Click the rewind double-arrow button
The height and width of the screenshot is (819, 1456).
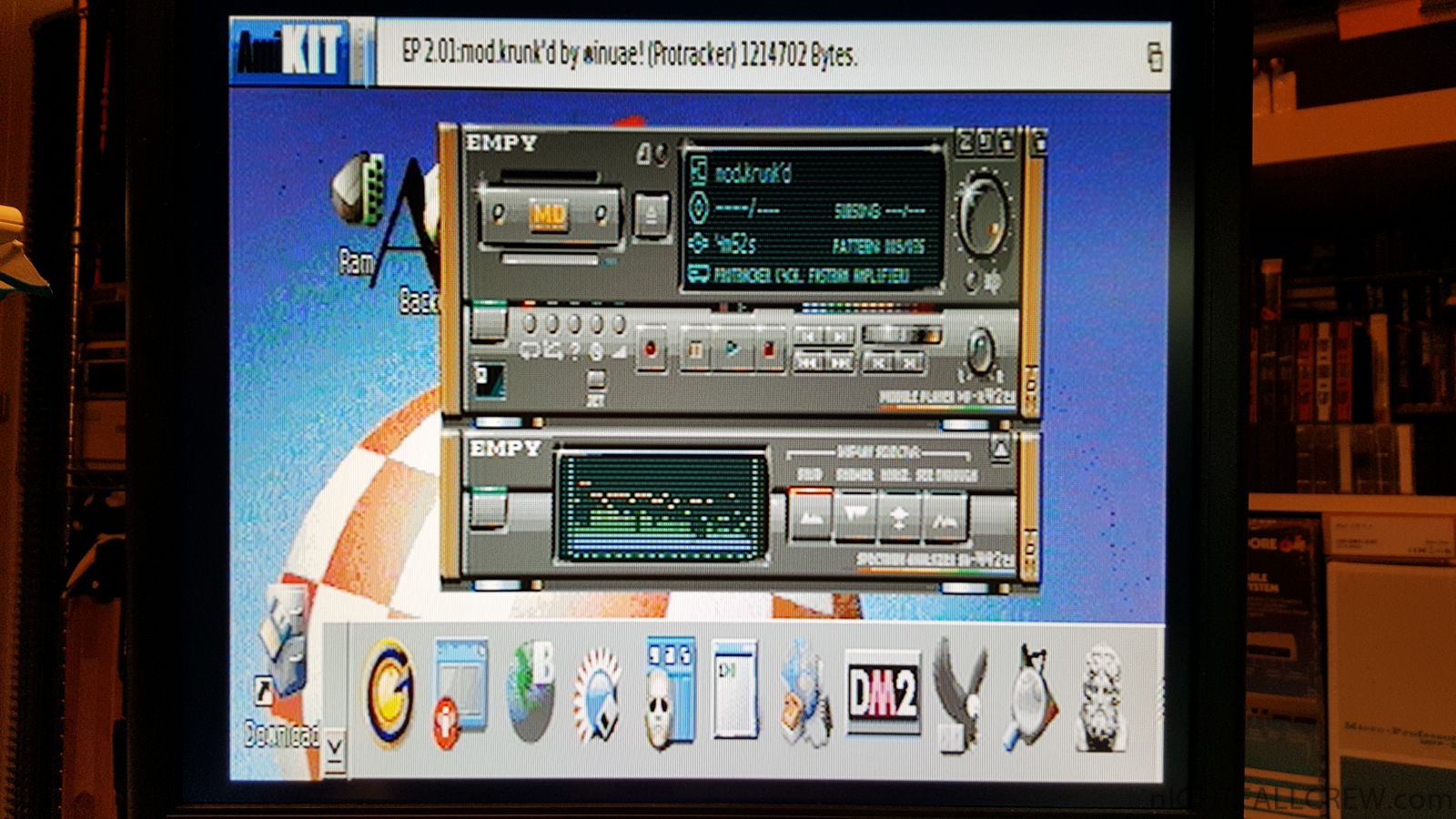[x=808, y=363]
